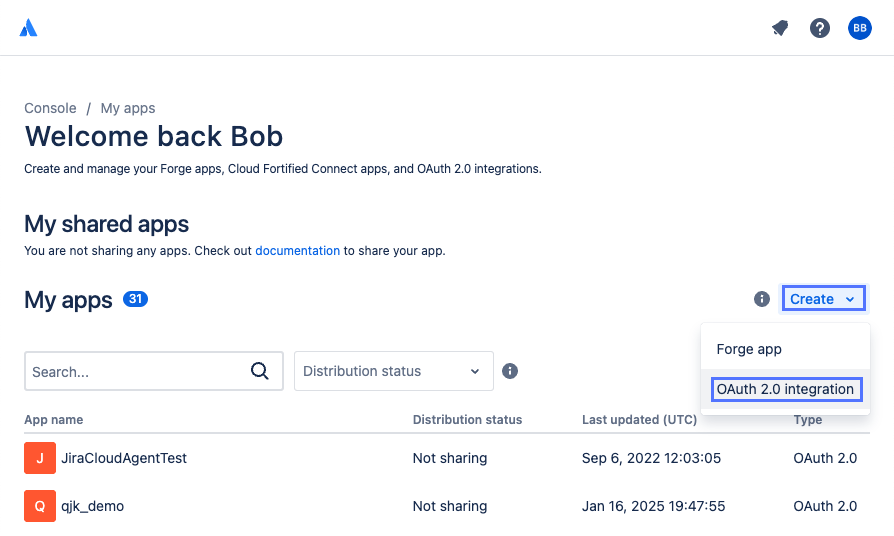Click qjk_demo orange Q icon
The image size is (894, 536).
(40, 506)
